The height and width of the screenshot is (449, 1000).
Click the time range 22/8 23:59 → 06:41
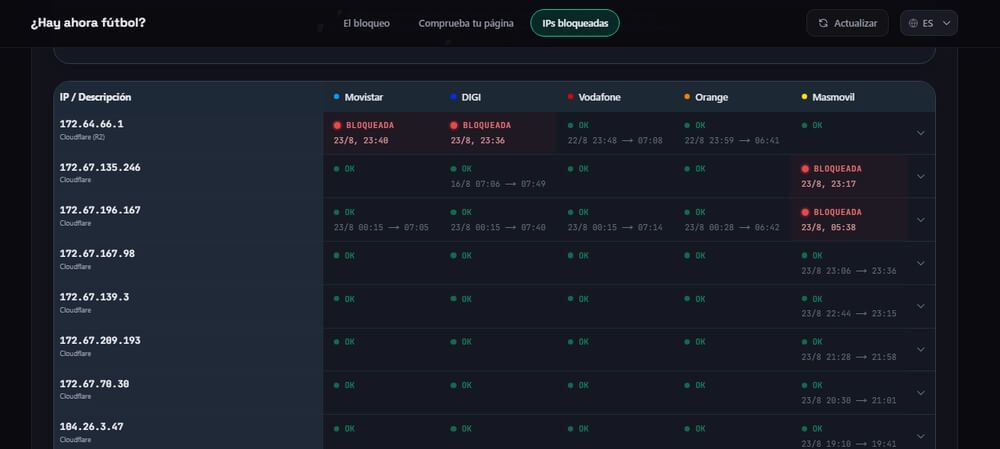point(732,140)
